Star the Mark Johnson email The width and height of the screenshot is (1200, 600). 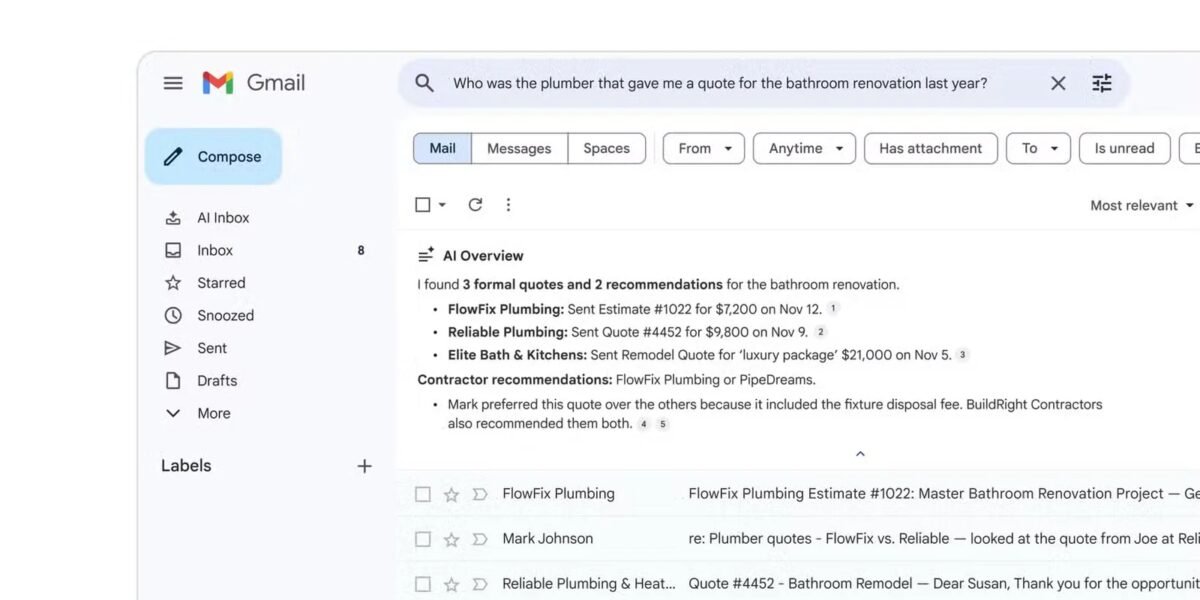tap(451, 539)
